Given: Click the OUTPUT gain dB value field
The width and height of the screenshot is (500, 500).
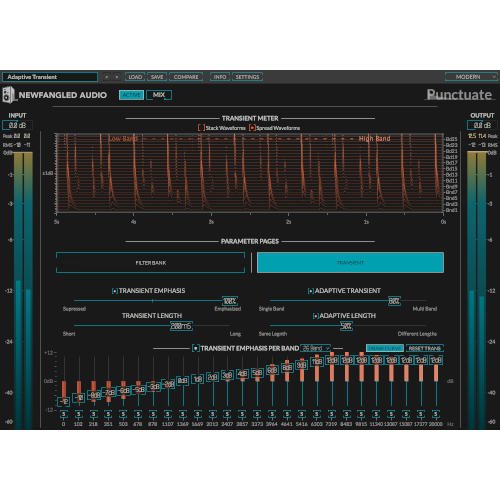Looking at the screenshot, I should [482, 125].
